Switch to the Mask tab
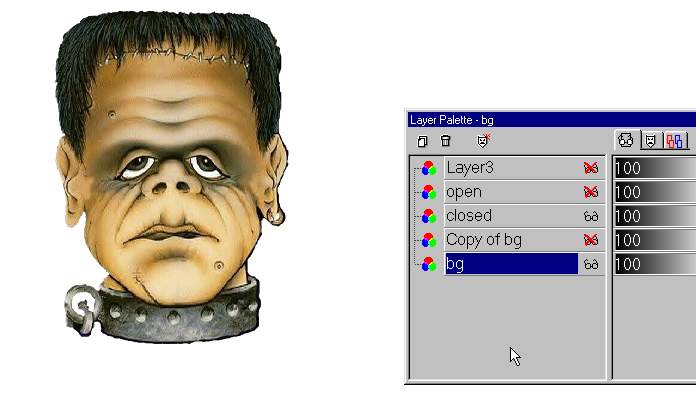Image resolution: width=696 pixels, height=418 pixels. pos(650,141)
